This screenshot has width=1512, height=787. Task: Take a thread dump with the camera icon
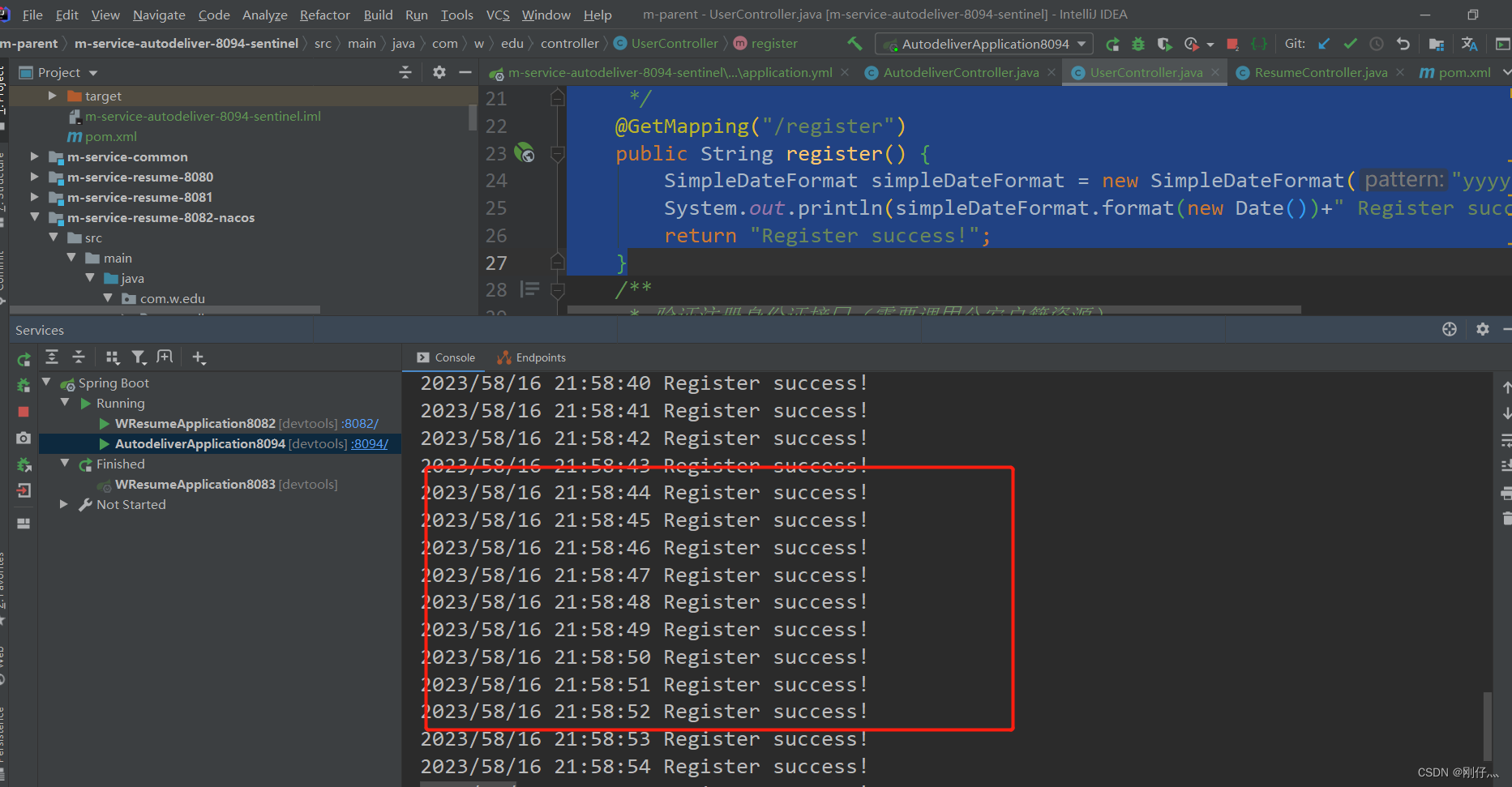coord(24,438)
